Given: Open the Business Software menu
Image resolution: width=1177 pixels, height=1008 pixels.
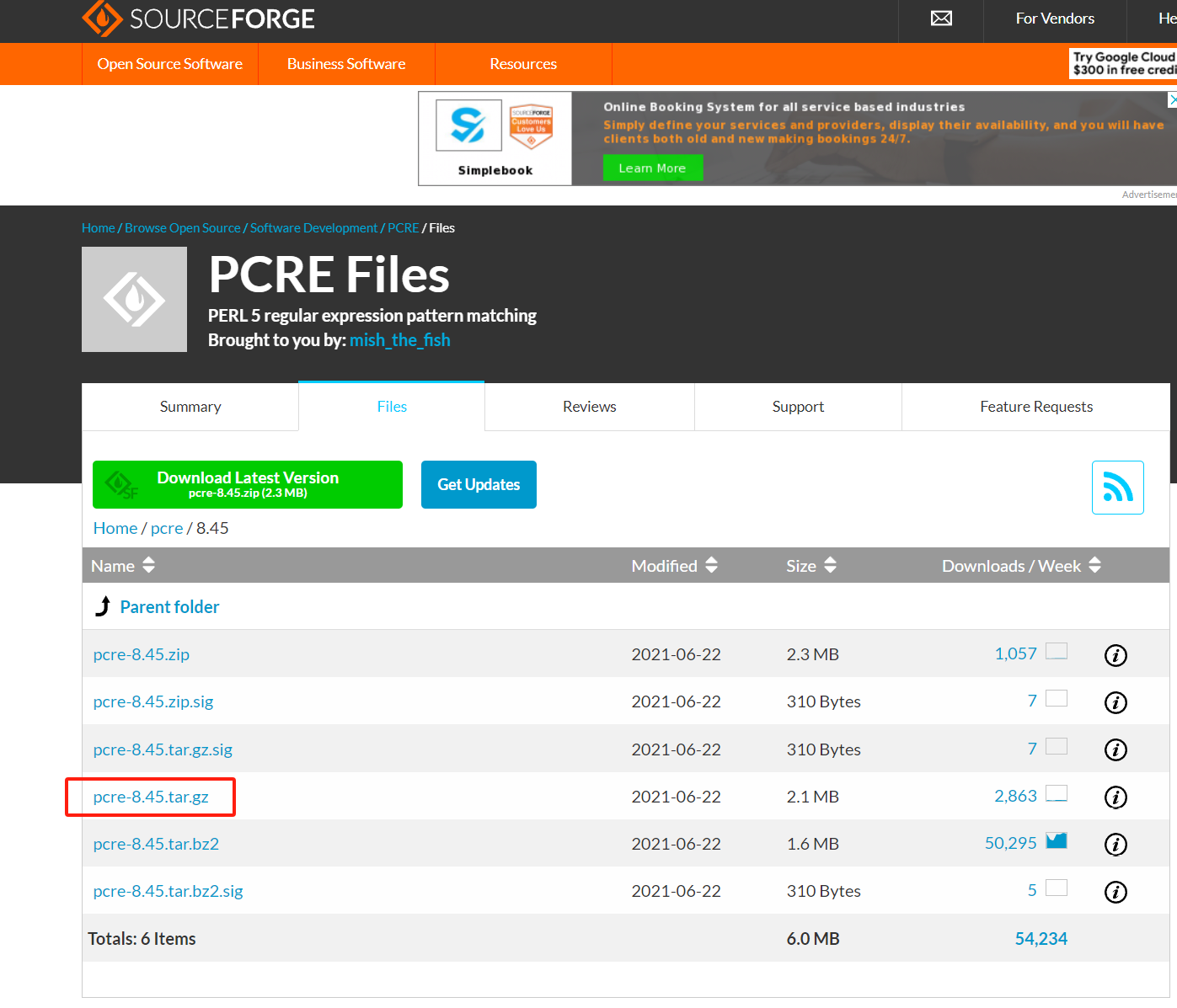Looking at the screenshot, I should pos(346,64).
